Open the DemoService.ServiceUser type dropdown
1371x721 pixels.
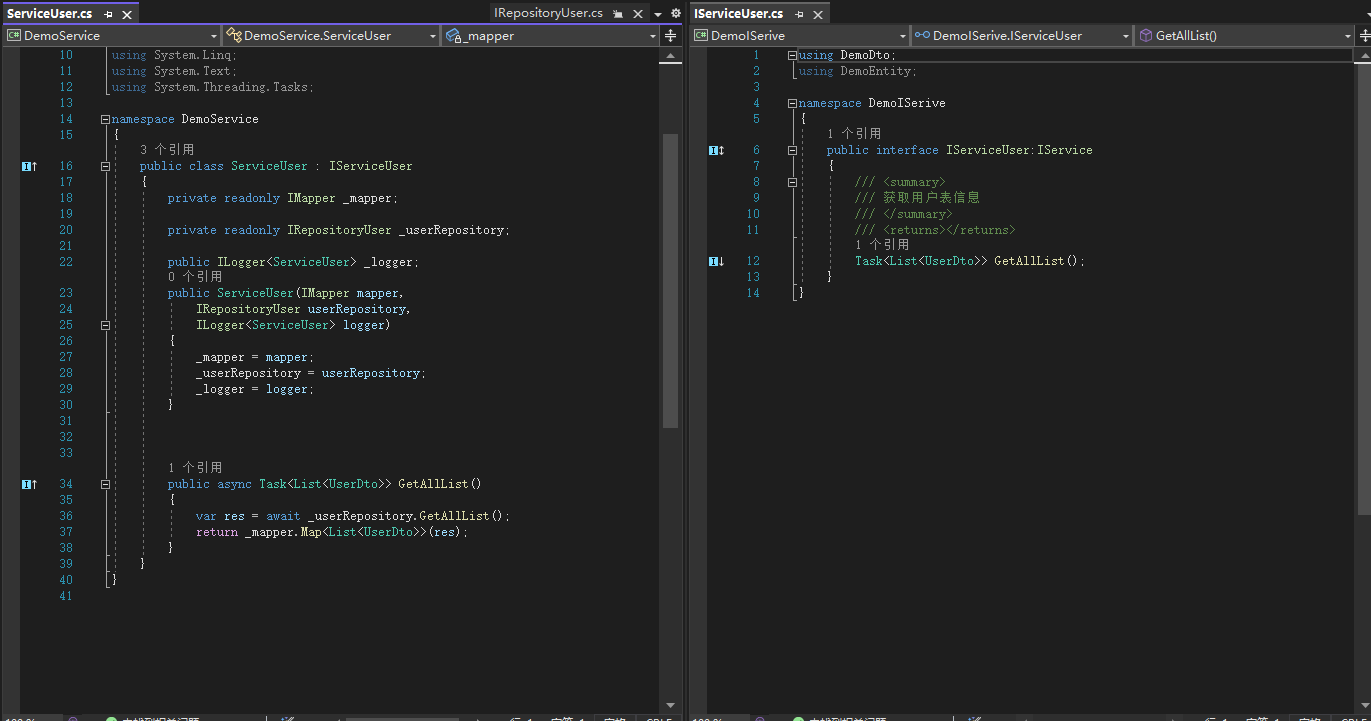[331, 35]
